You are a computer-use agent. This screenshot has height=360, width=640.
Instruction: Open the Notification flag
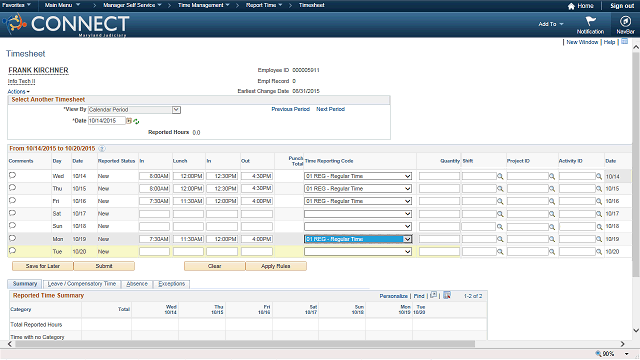click(x=590, y=21)
